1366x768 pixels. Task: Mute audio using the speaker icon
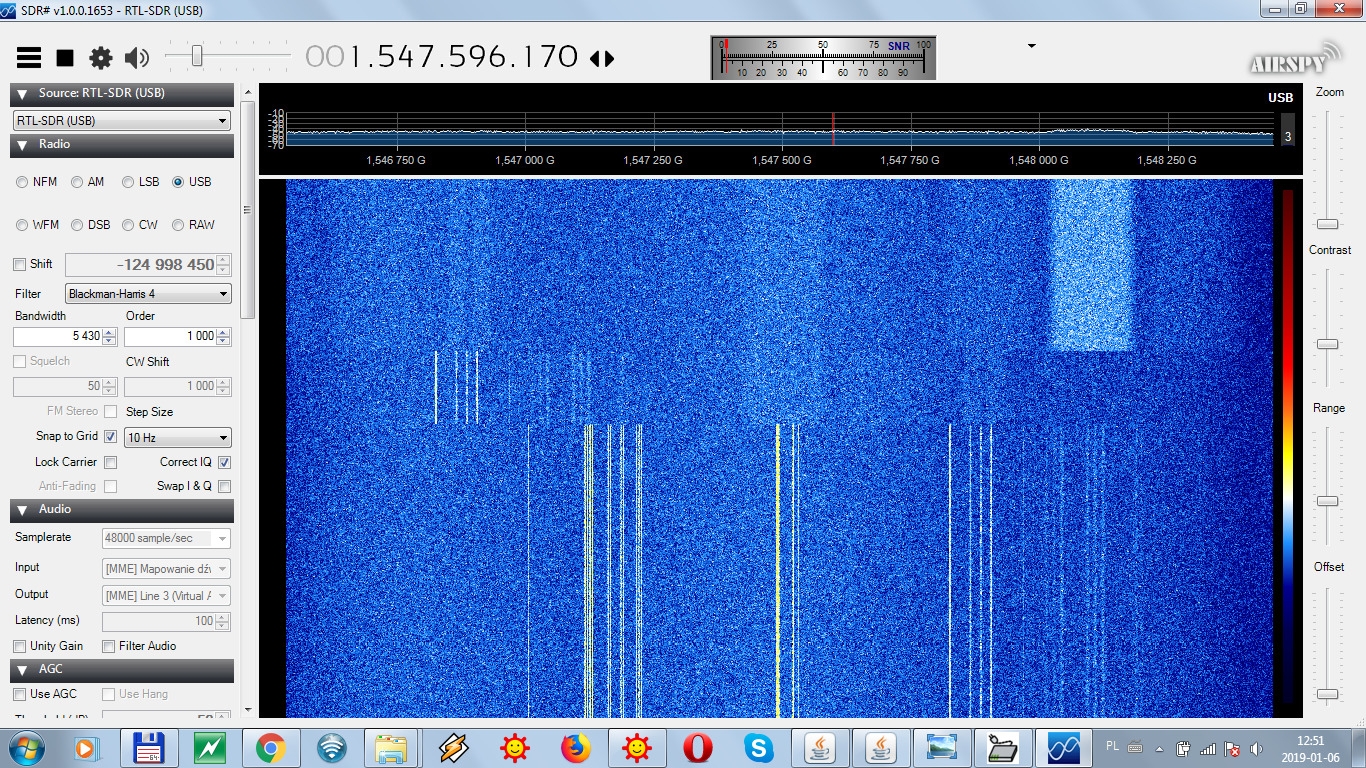coord(137,58)
